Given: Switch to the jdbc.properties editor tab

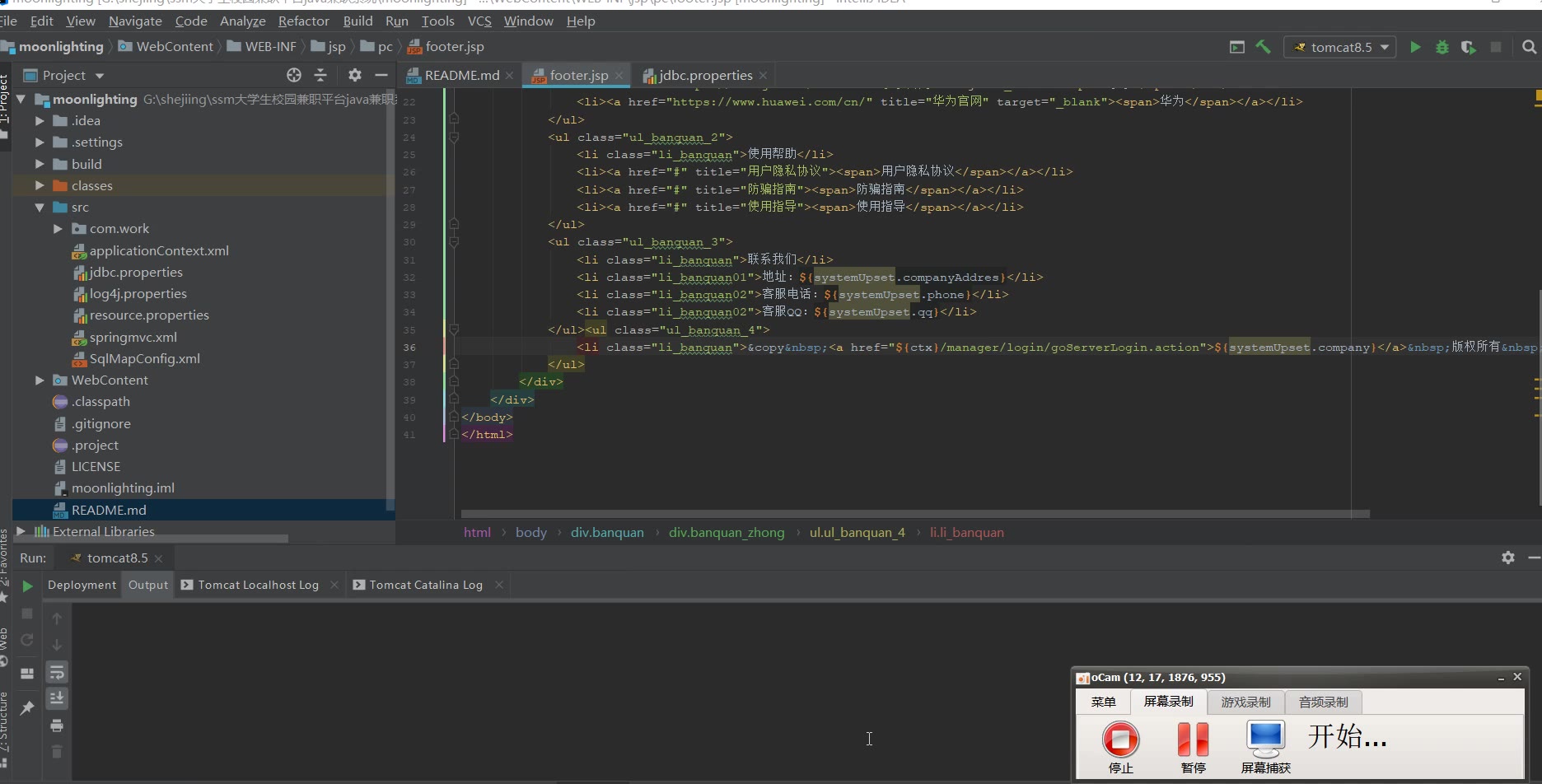Looking at the screenshot, I should click(x=705, y=75).
